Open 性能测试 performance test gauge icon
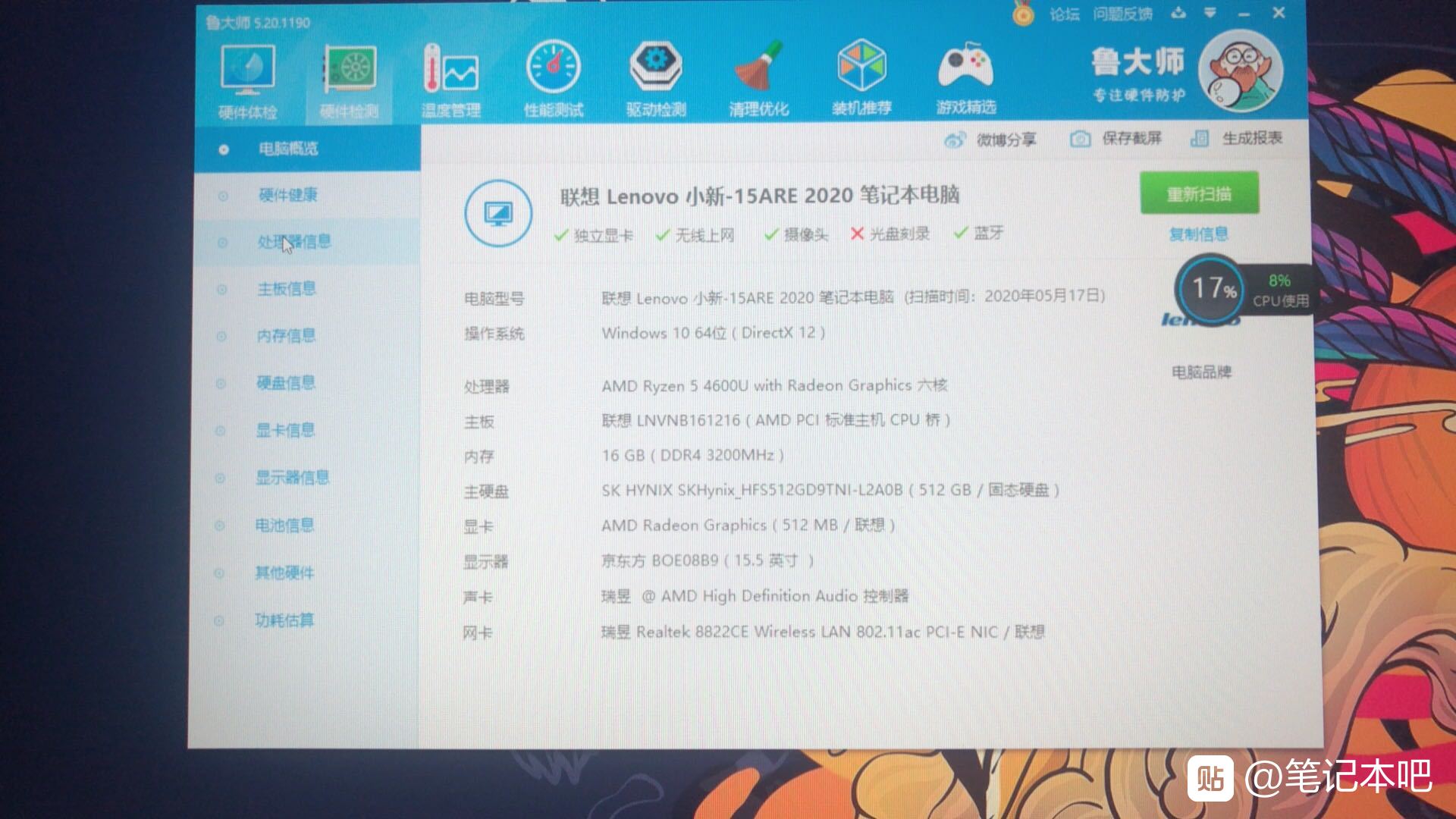The image size is (1456, 819). tap(554, 80)
